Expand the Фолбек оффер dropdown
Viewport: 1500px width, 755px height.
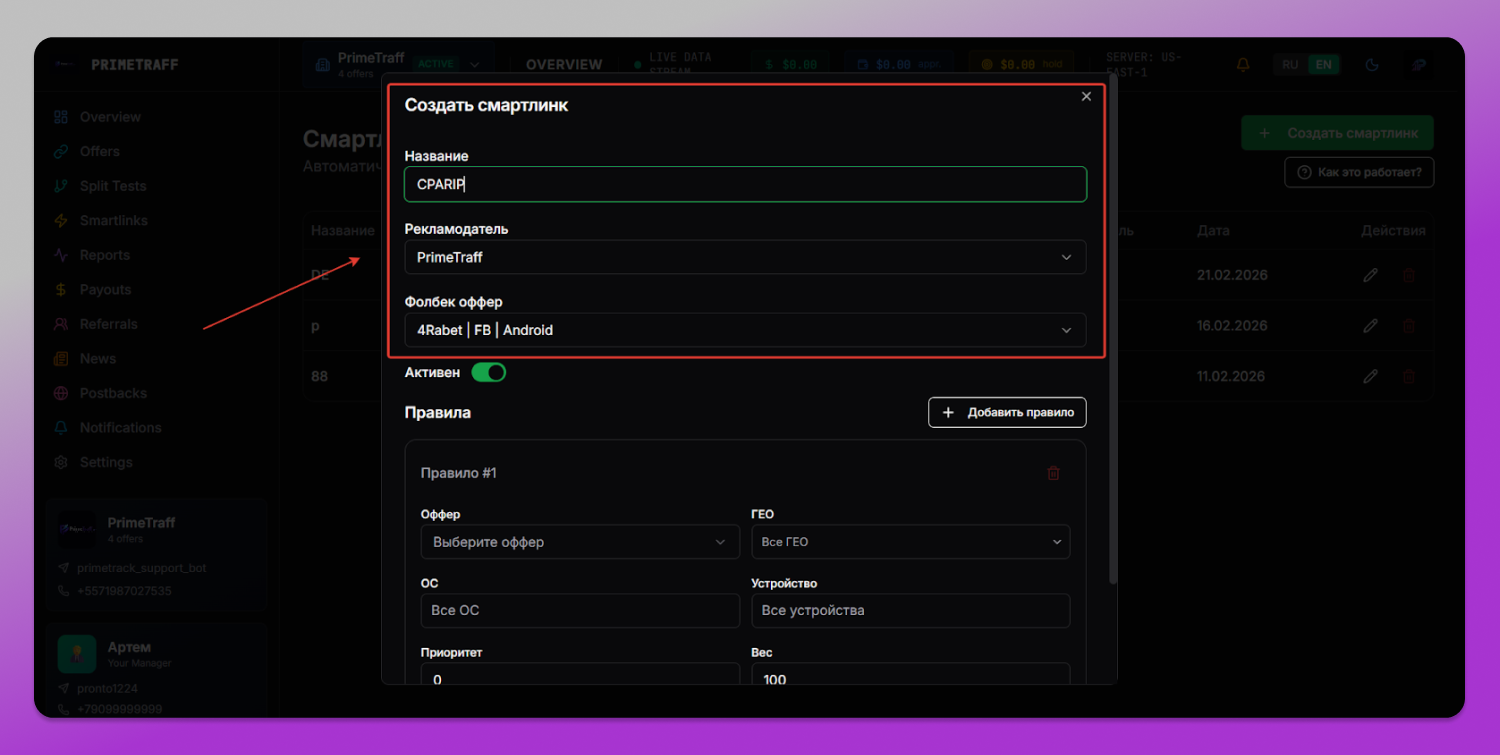tap(745, 330)
